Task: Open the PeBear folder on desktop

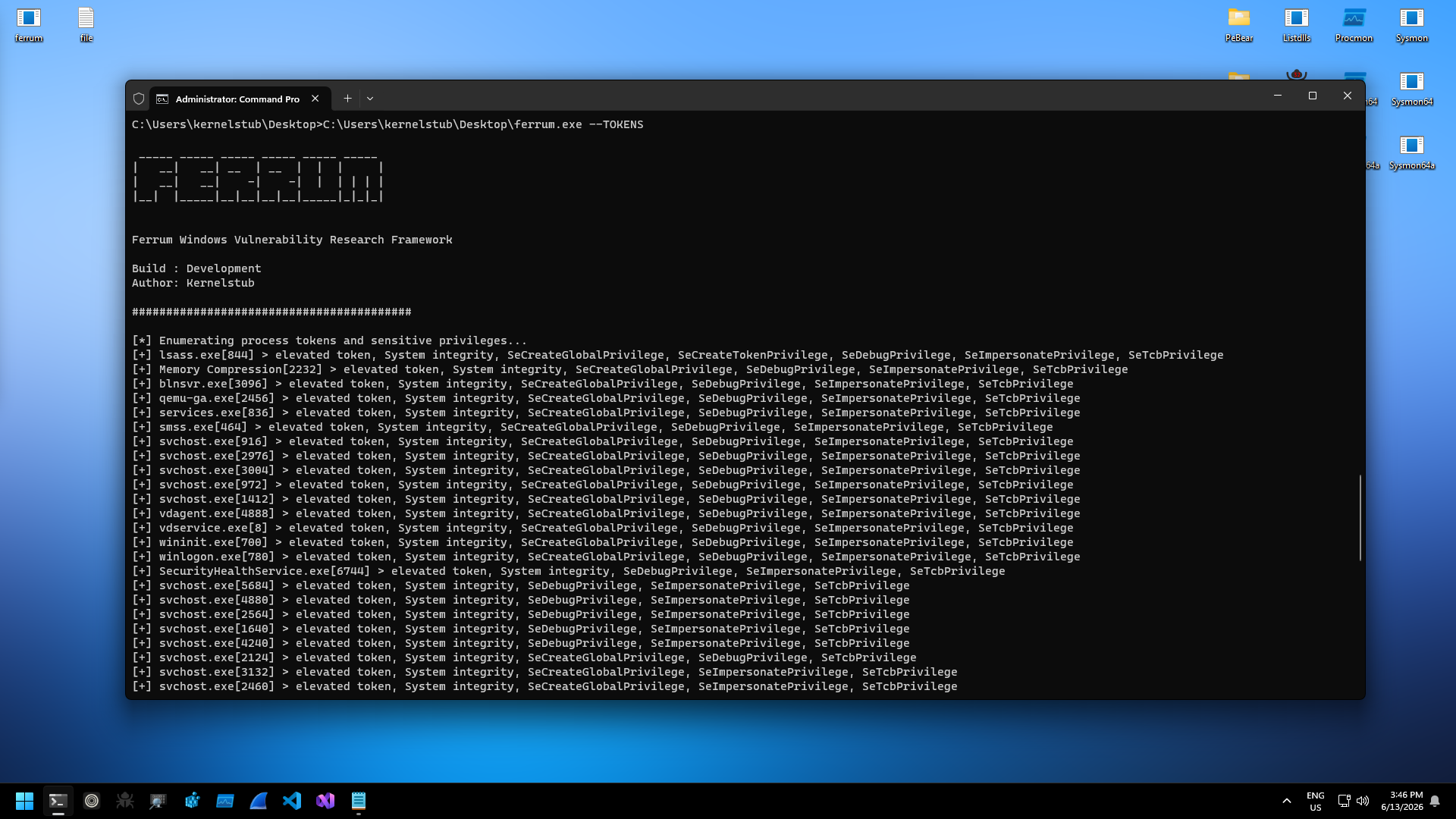Action: tap(1239, 24)
